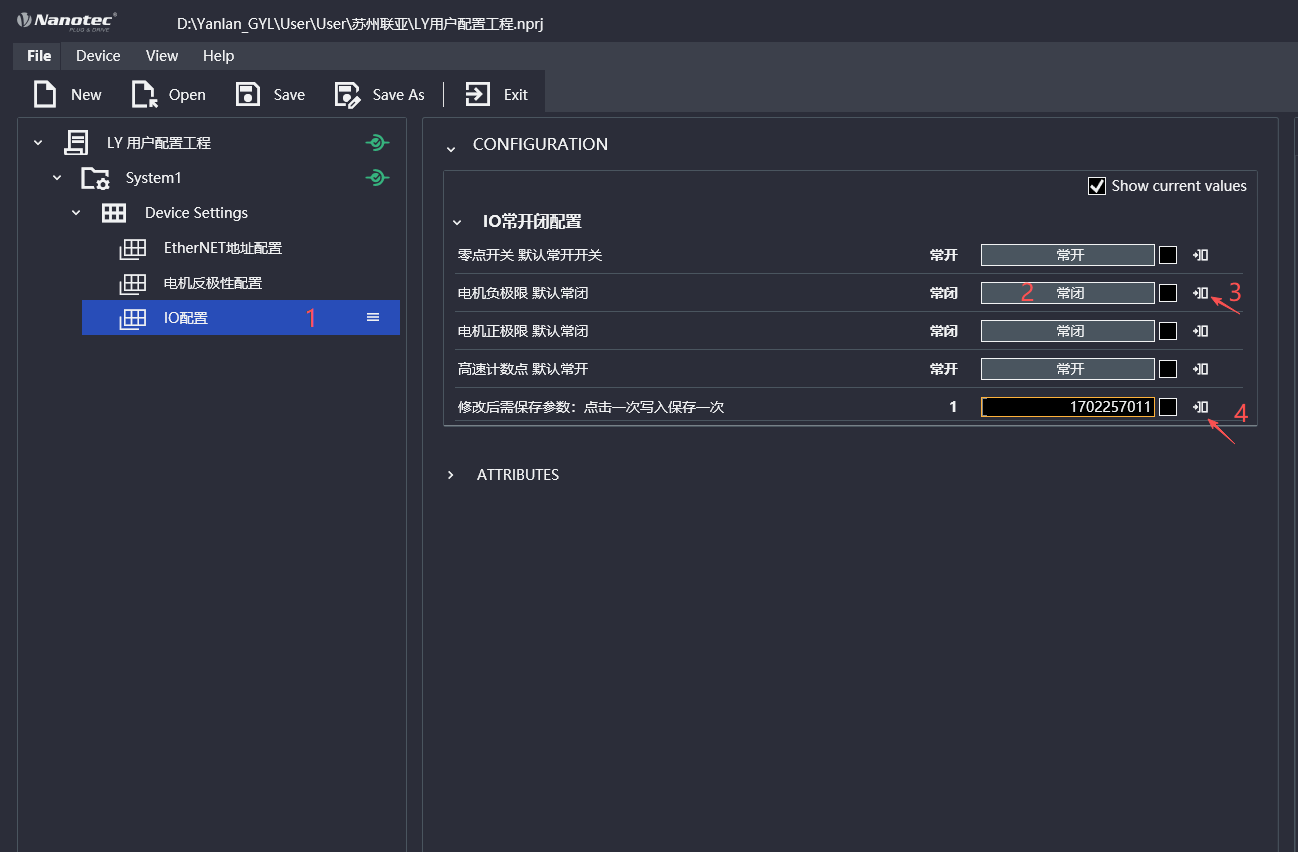The image size is (1300, 854).
Task: Open the View menu
Action: click(162, 56)
